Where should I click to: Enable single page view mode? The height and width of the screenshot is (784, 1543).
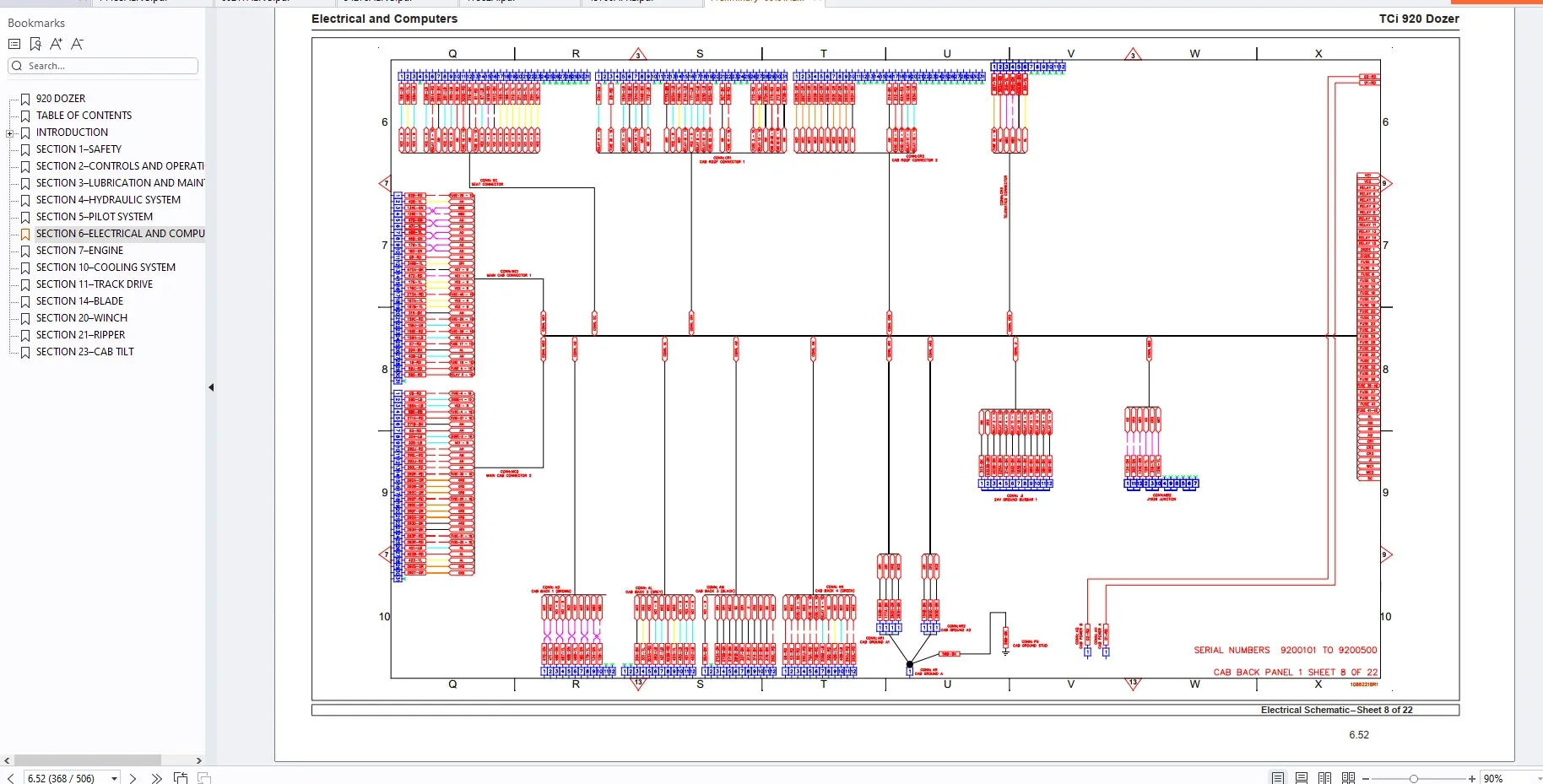click(x=1278, y=778)
